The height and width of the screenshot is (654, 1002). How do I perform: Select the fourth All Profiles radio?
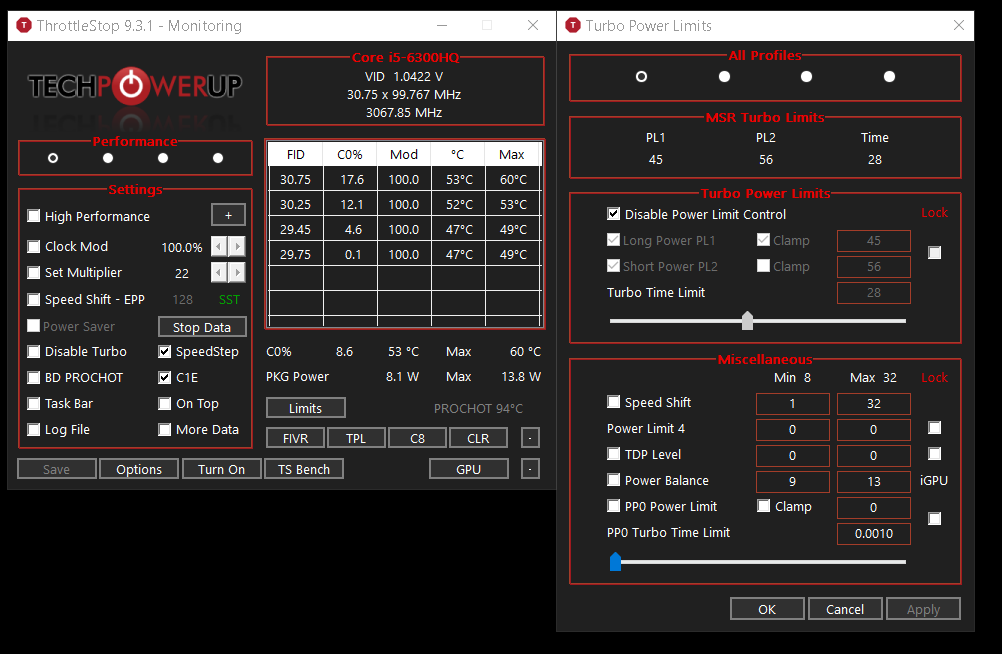click(889, 76)
